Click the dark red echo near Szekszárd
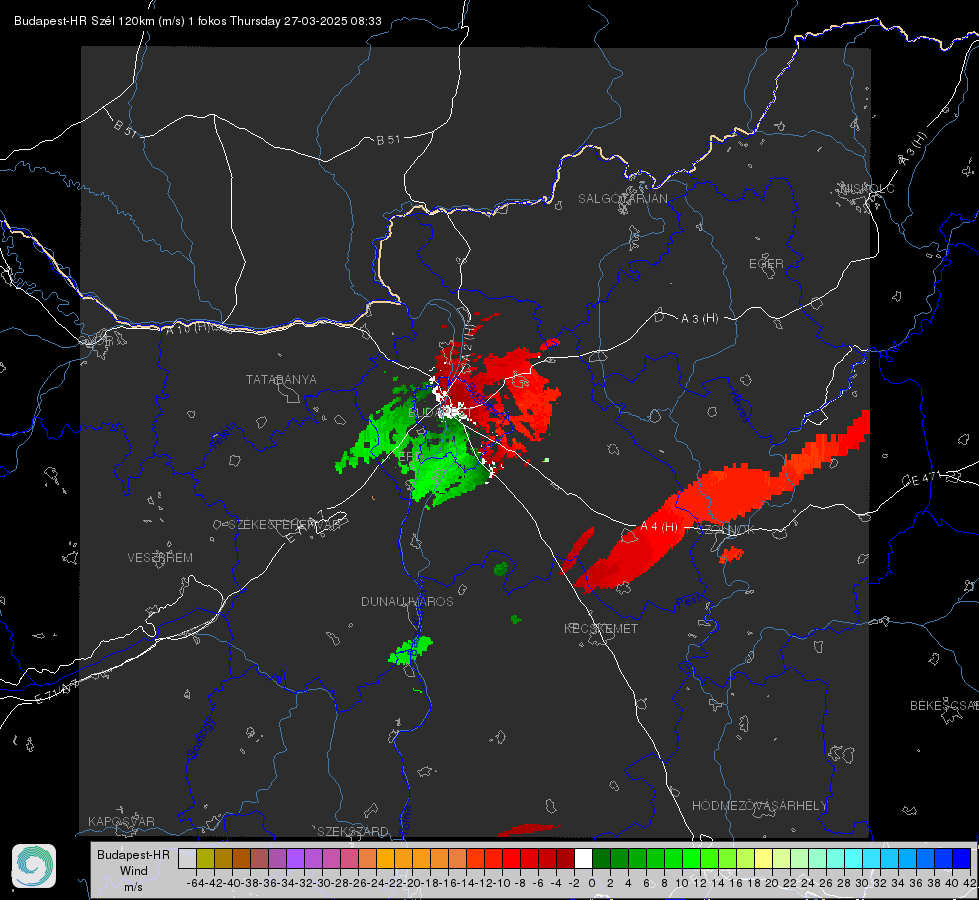The image size is (979, 900). pyautogui.click(x=529, y=829)
